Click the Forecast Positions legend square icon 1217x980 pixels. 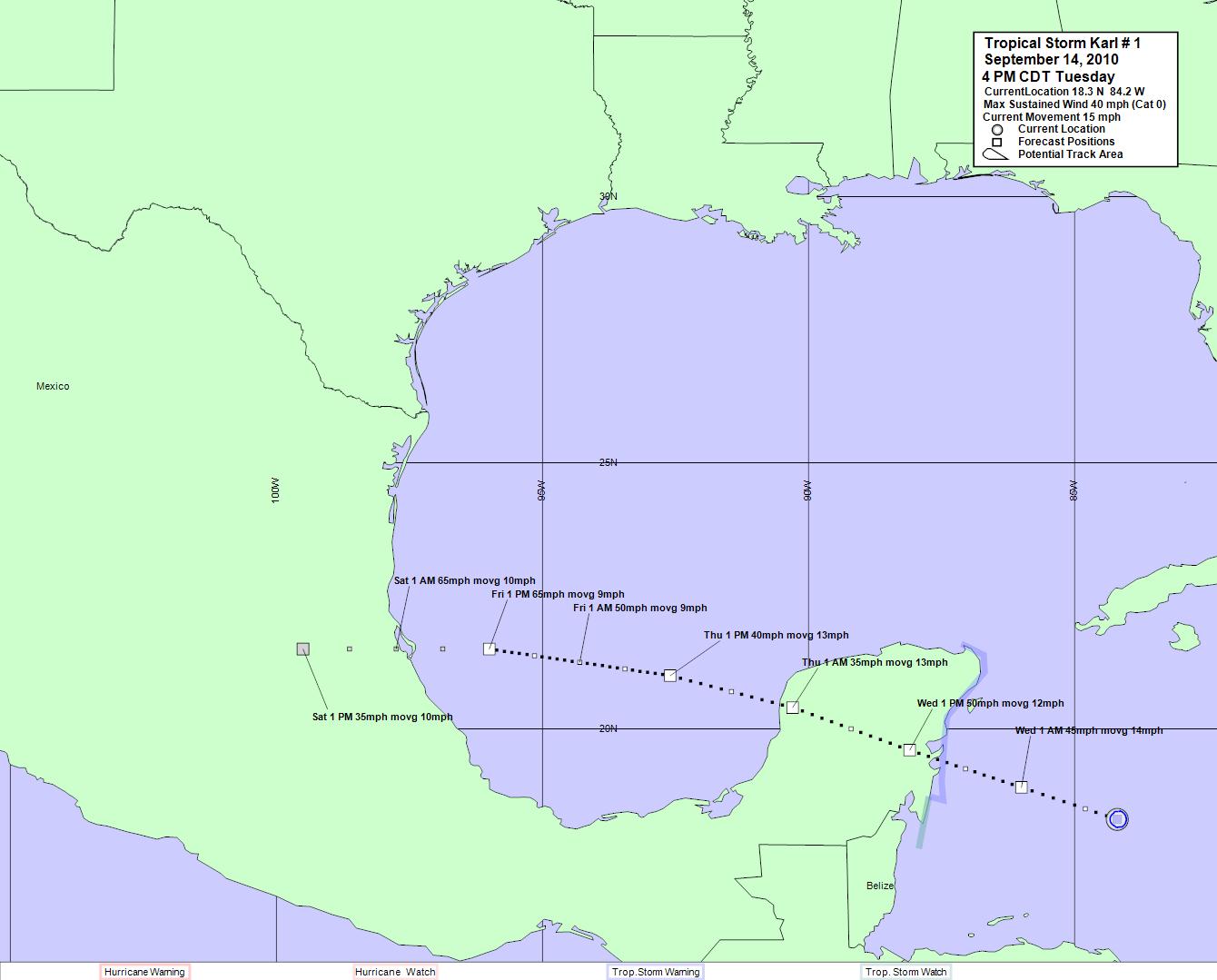point(996,143)
